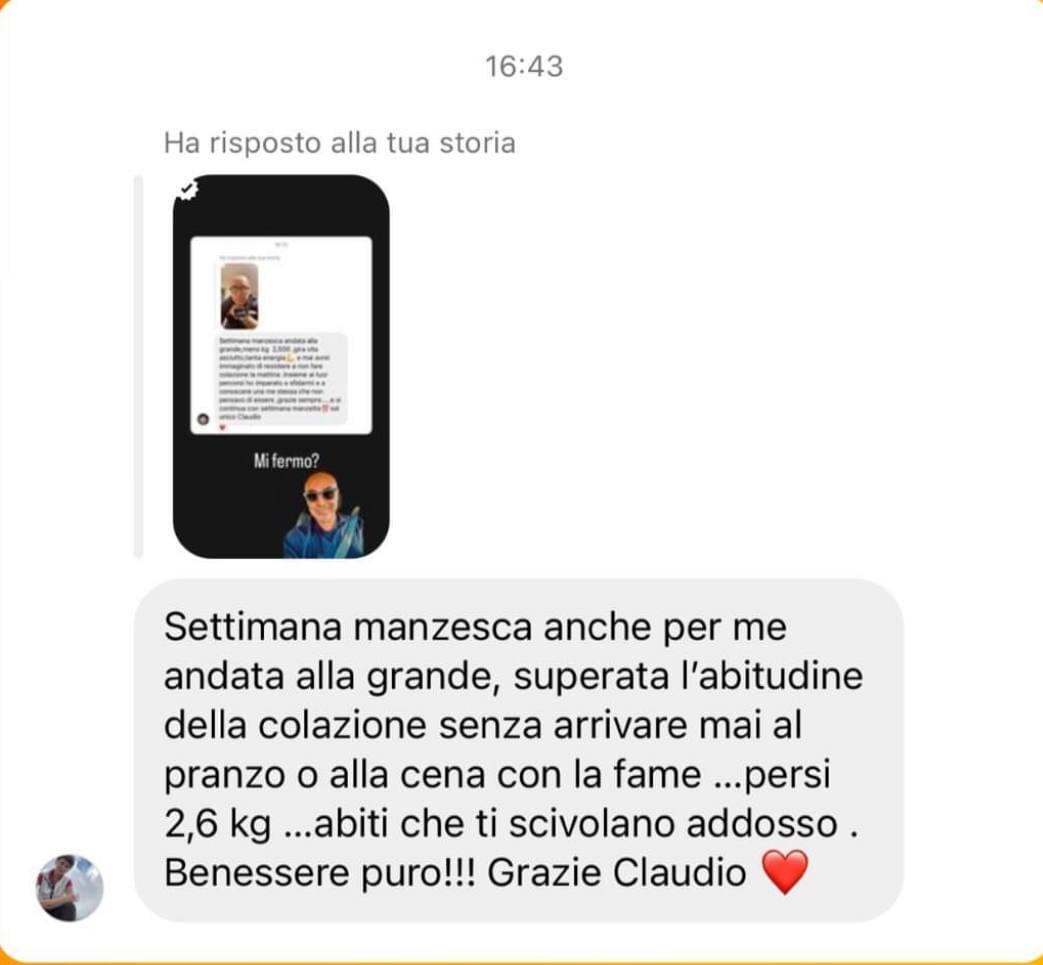Tap the nested message text in story preview

point(281,379)
